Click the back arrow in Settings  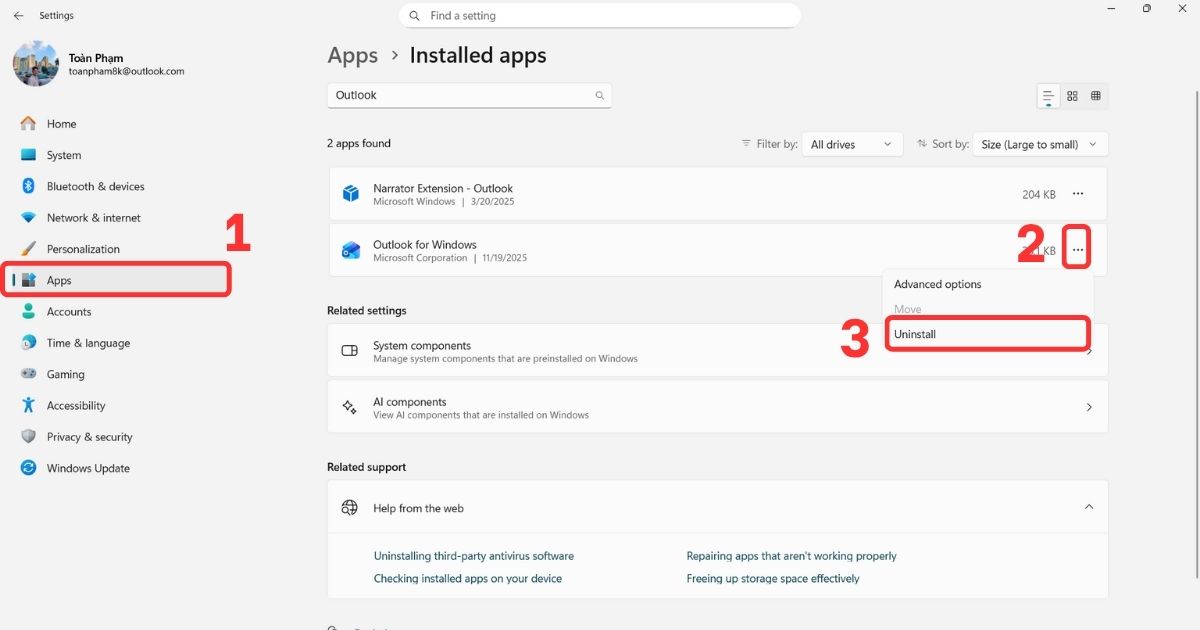click(18, 16)
